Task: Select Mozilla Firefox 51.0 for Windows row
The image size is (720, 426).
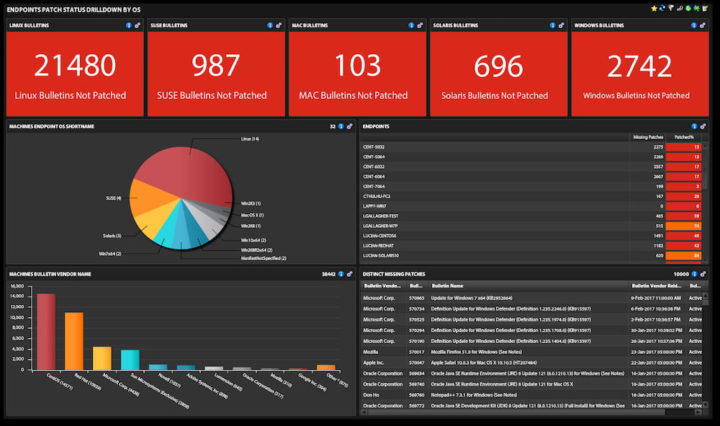Action: click(532, 352)
